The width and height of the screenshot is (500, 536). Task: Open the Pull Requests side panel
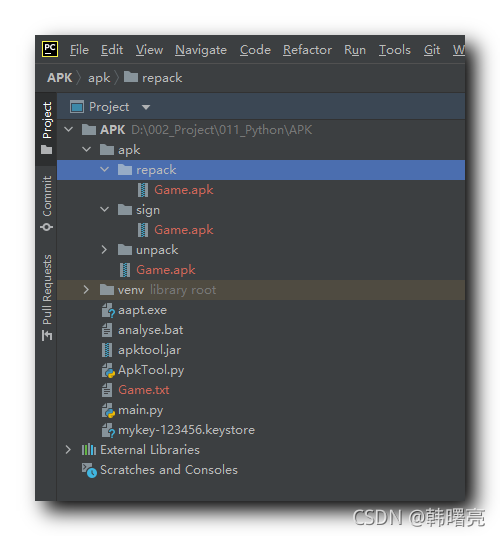click(46, 297)
